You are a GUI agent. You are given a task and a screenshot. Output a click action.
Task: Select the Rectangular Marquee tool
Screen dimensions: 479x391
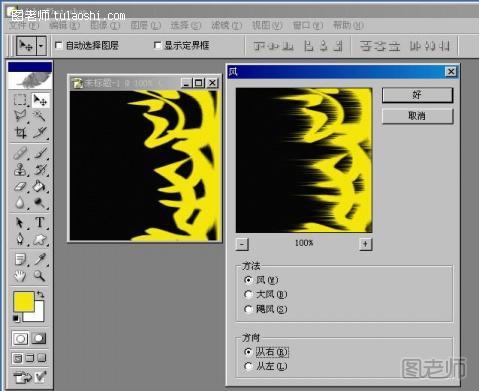pos(20,100)
